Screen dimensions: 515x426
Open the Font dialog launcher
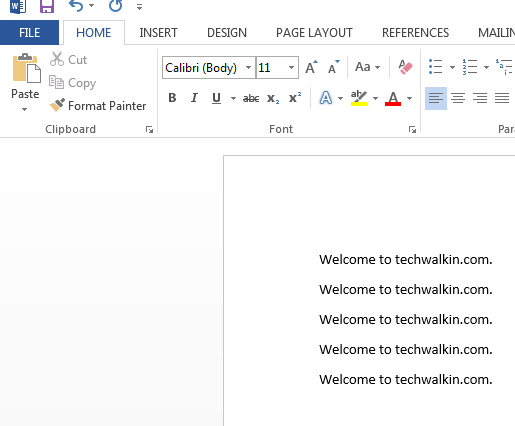pos(412,129)
